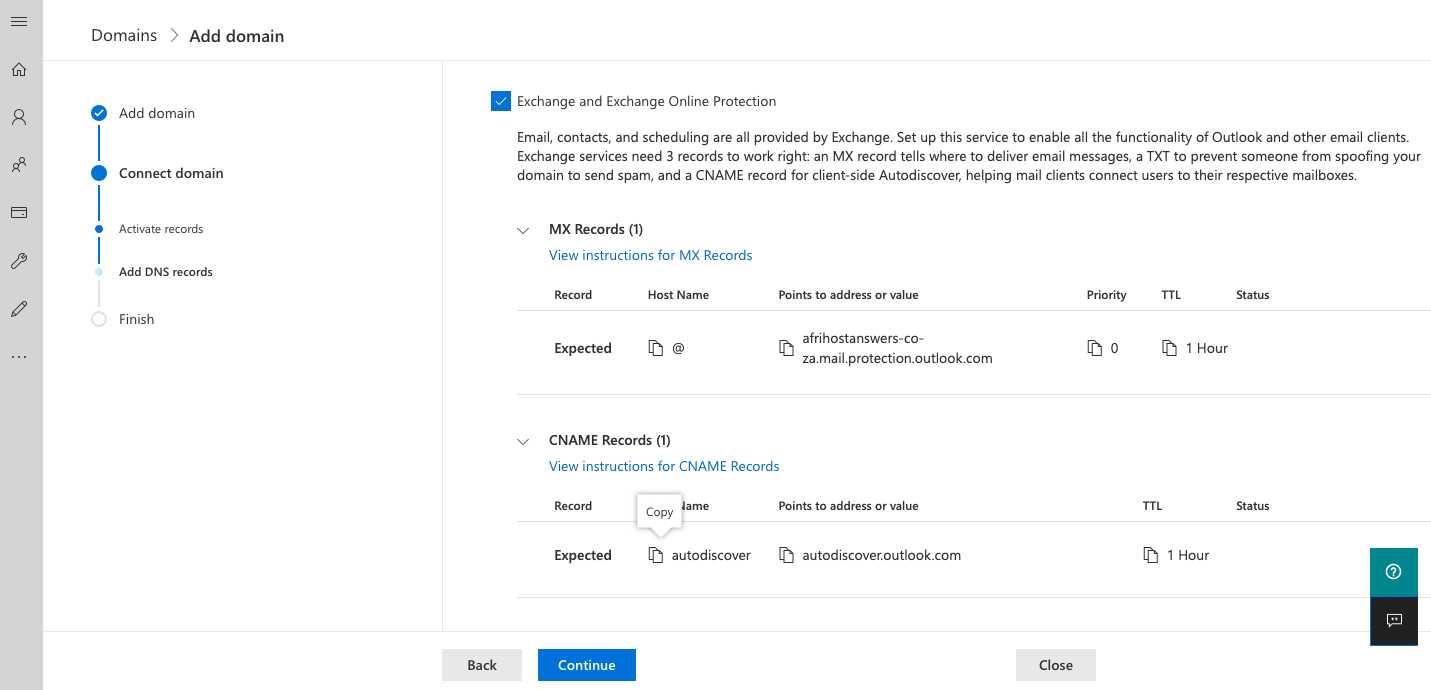Copy the MX record TTL value

1169,348
